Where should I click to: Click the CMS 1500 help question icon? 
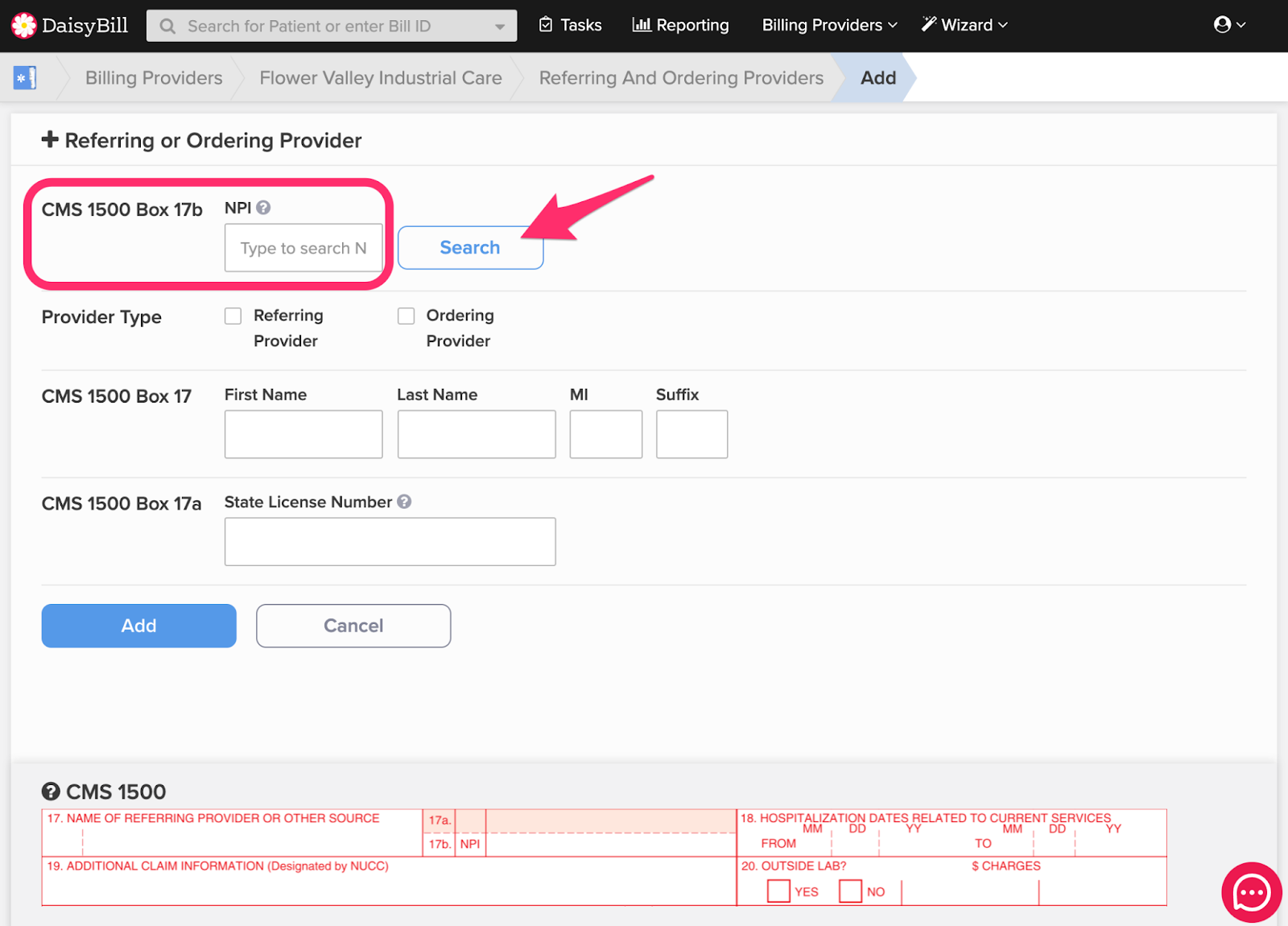(x=51, y=792)
